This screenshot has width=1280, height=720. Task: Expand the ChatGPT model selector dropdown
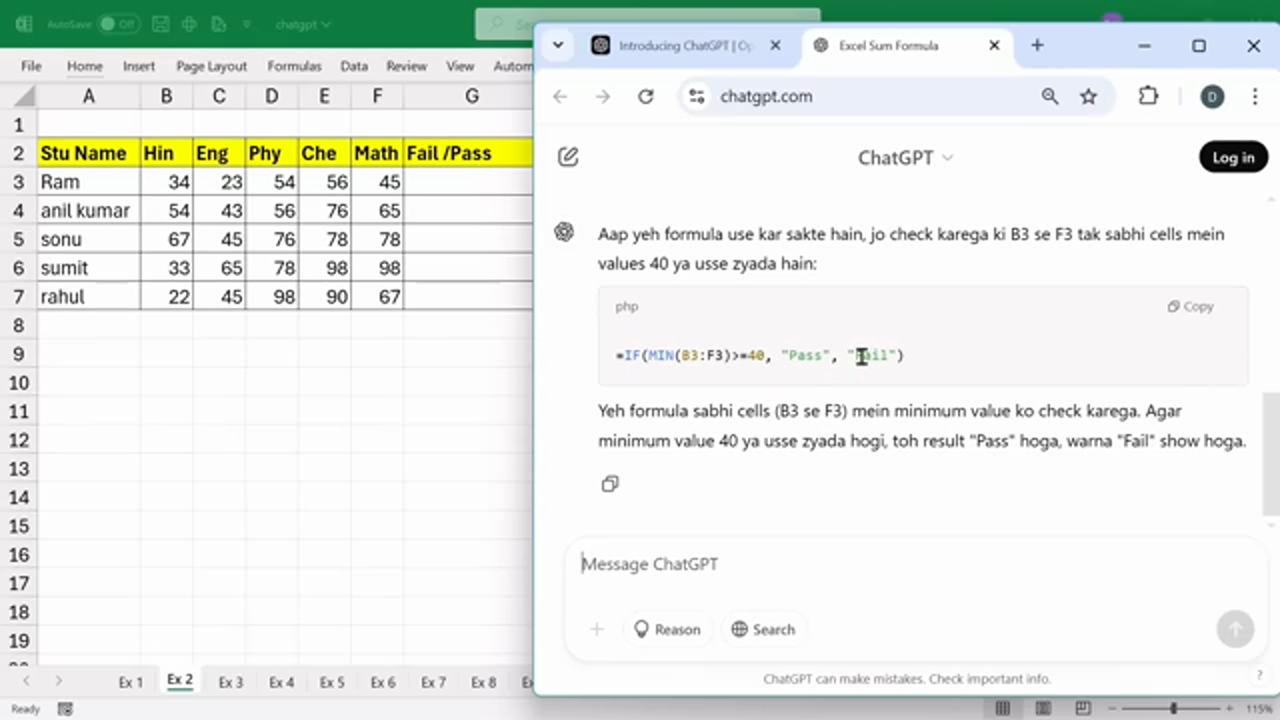906,158
